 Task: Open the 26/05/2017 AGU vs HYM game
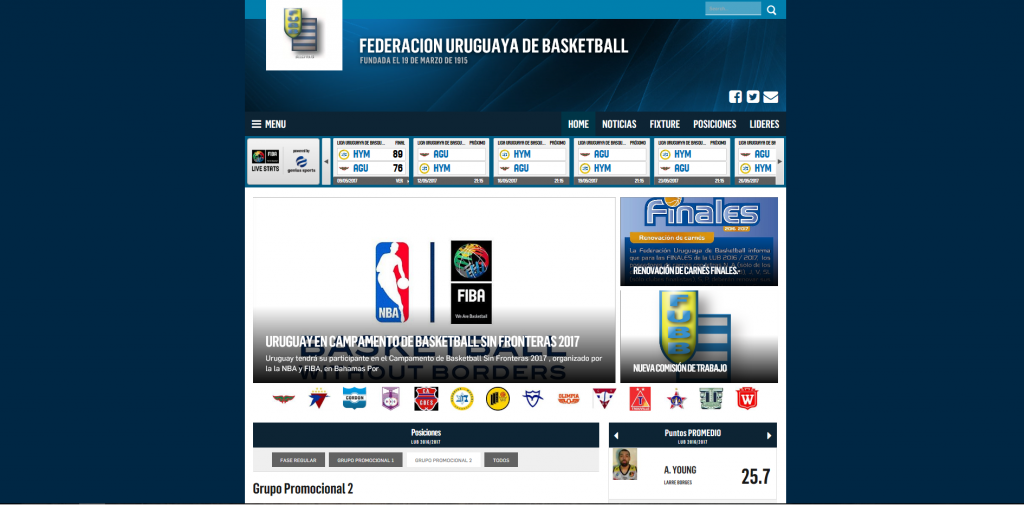[756, 161]
